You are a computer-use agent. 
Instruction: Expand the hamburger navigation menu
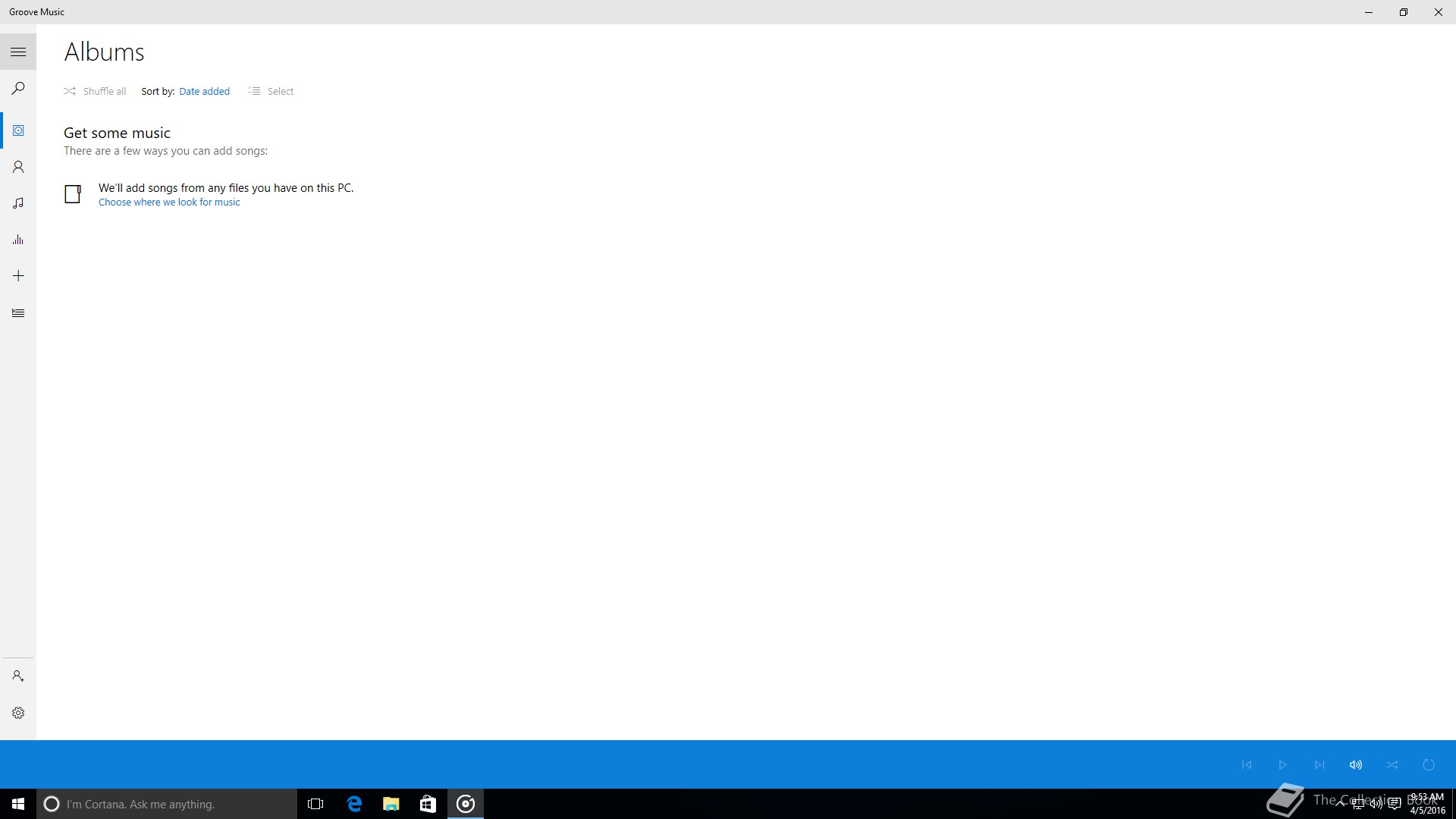tap(18, 52)
